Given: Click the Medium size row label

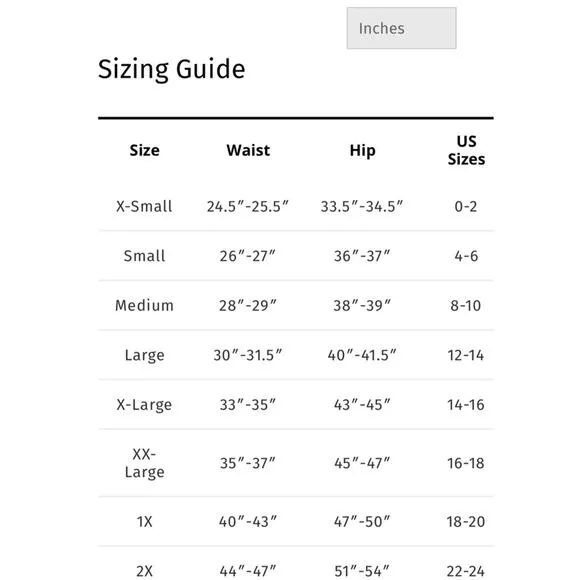Looking at the screenshot, I should point(144,306).
